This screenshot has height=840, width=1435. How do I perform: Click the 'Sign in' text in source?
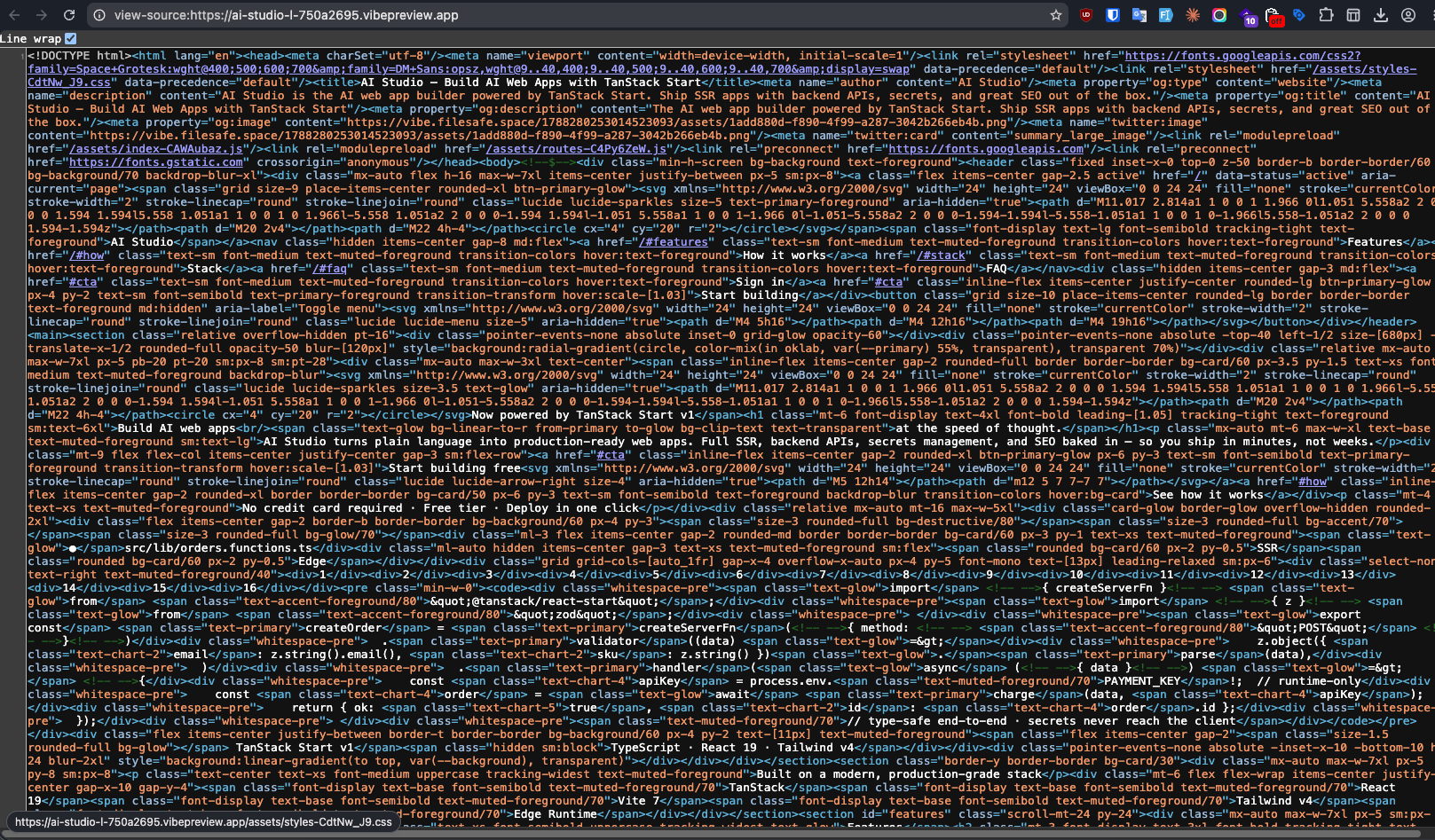(x=760, y=282)
